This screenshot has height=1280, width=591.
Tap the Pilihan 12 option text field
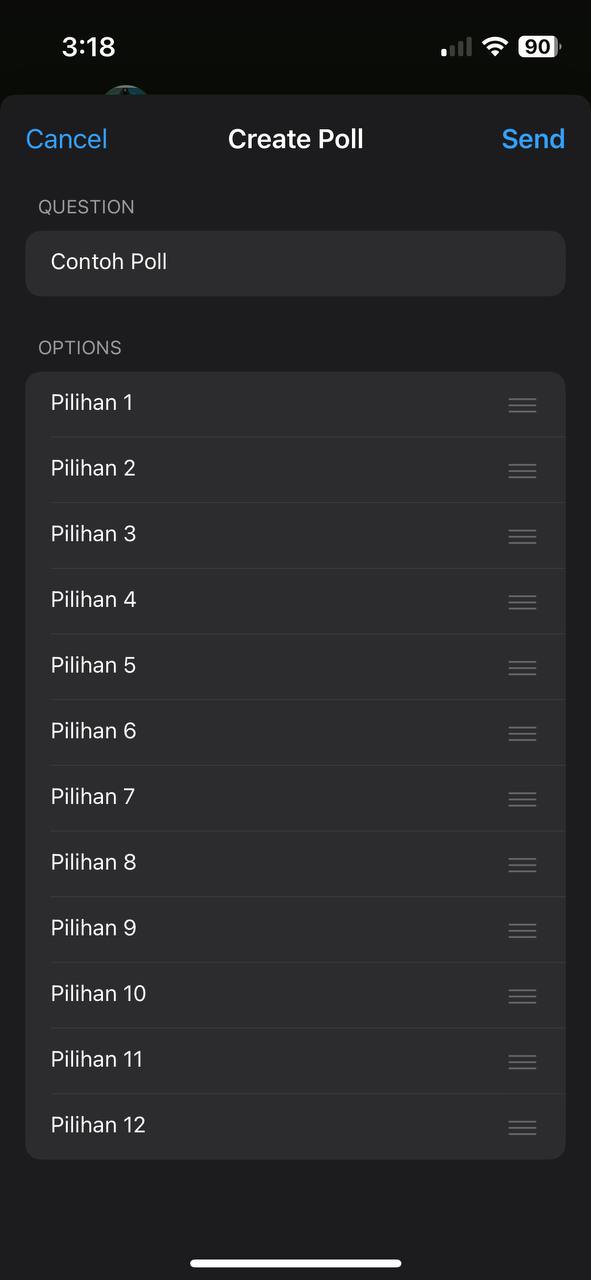[270, 1125]
